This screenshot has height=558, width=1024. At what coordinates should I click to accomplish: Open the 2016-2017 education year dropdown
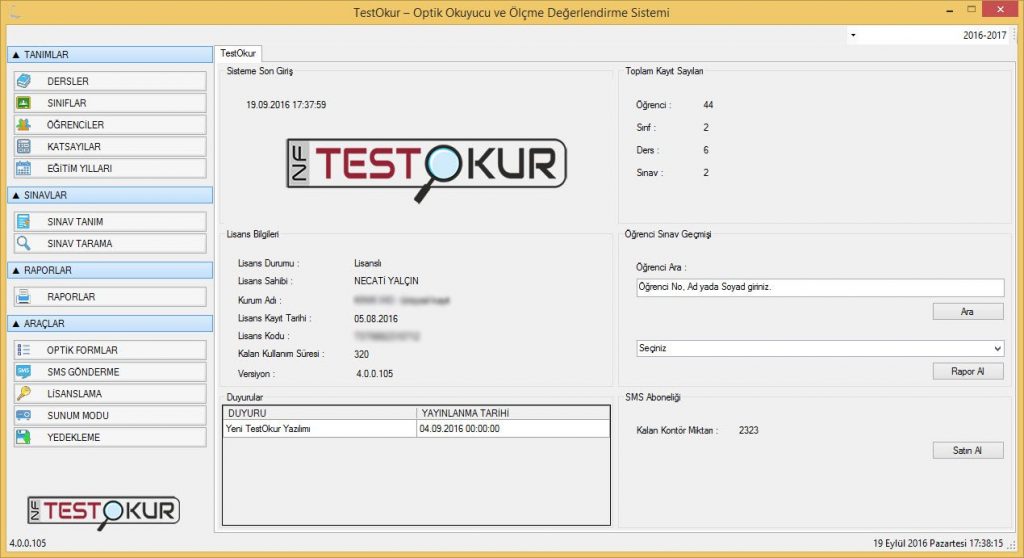[929, 35]
